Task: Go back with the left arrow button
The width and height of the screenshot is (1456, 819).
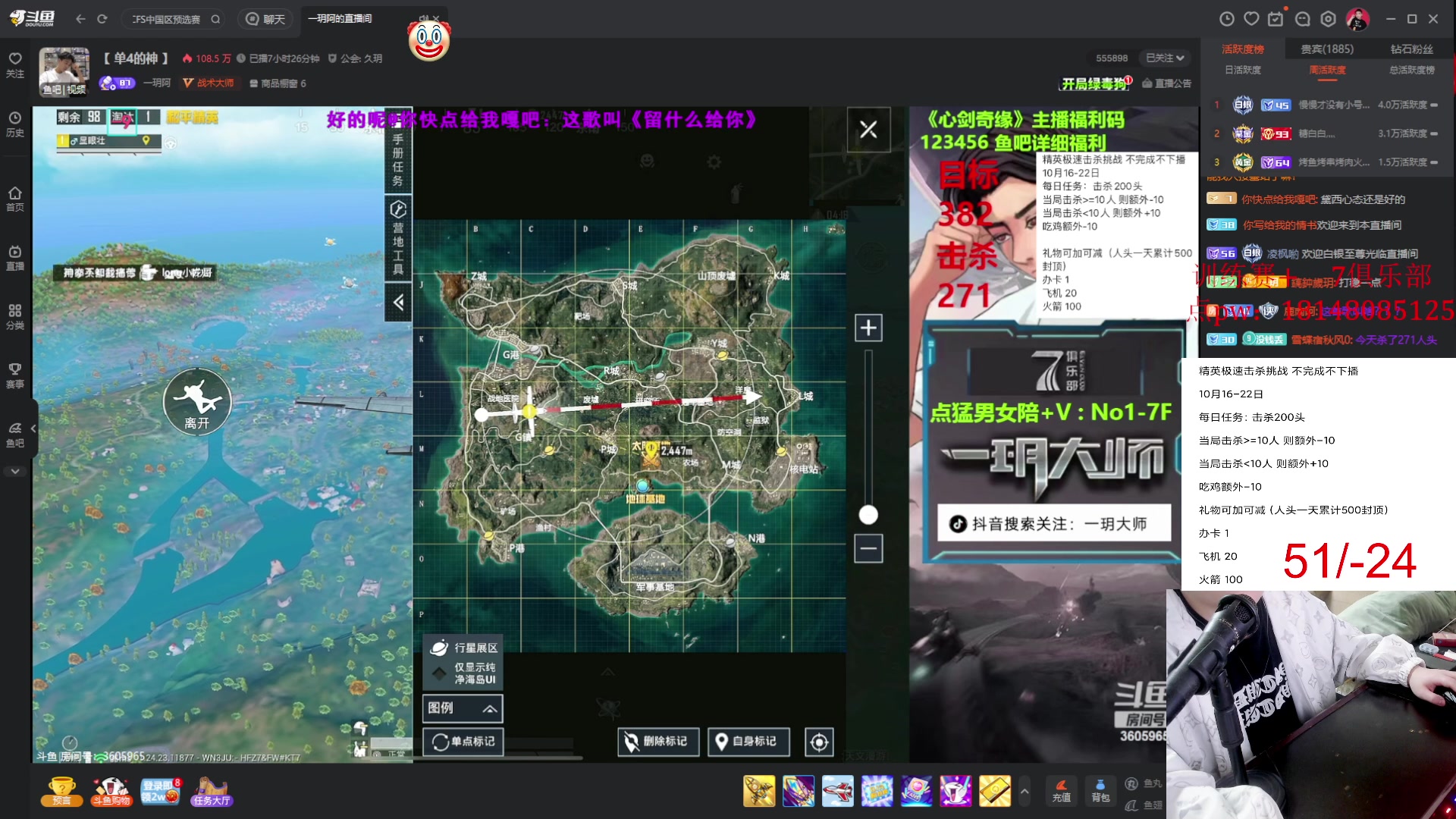Action: 80,19
